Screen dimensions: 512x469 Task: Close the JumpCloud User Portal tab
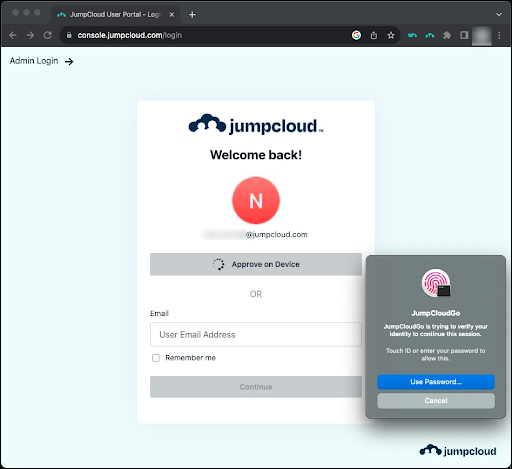tap(172, 15)
